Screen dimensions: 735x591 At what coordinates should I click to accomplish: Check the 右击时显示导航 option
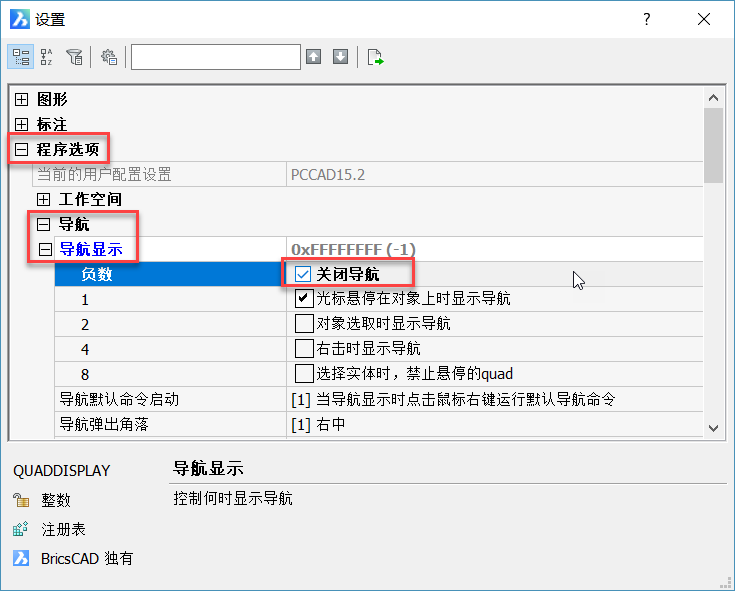pos(305,348)
